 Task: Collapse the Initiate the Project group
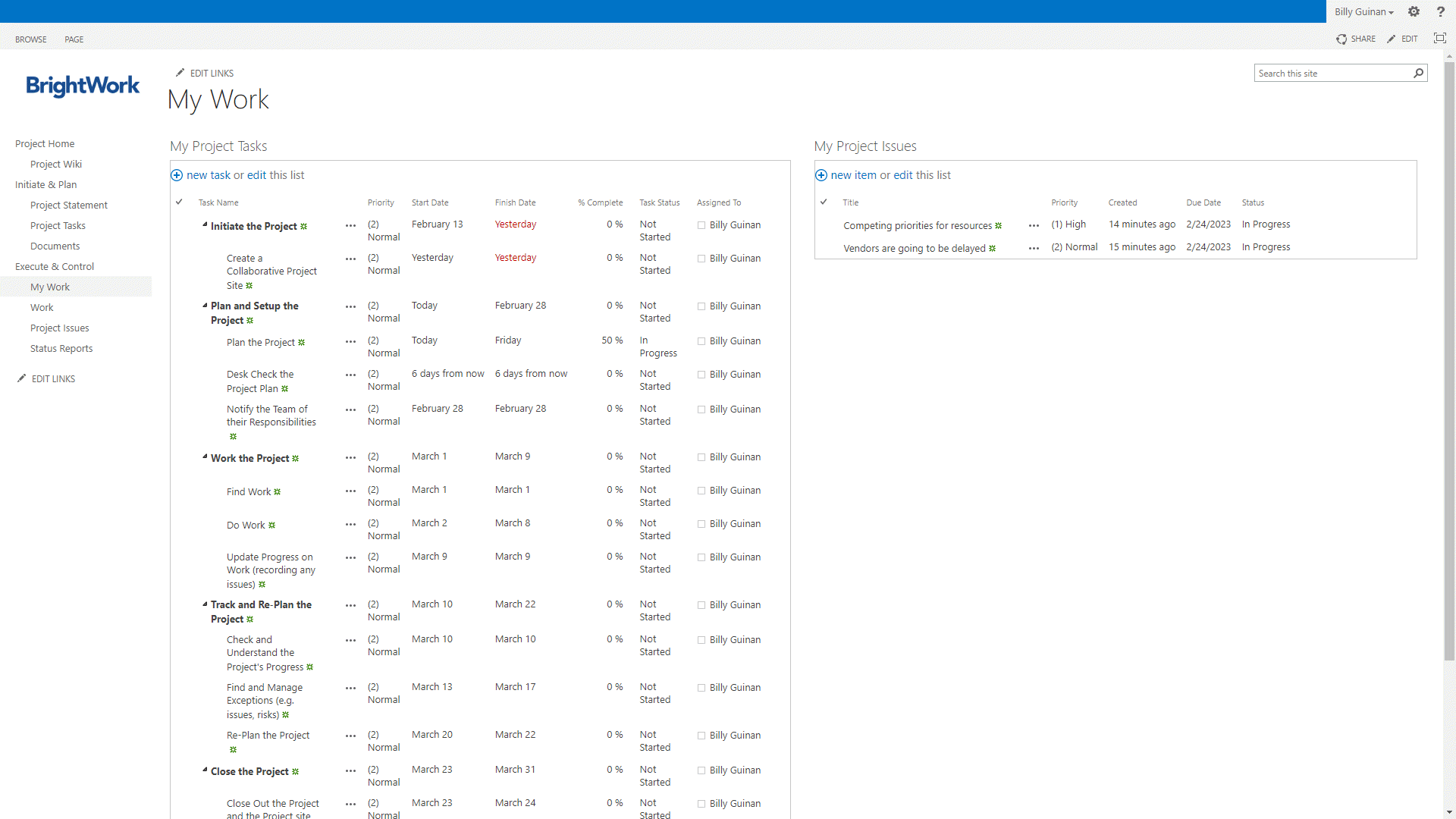point(205,224)
